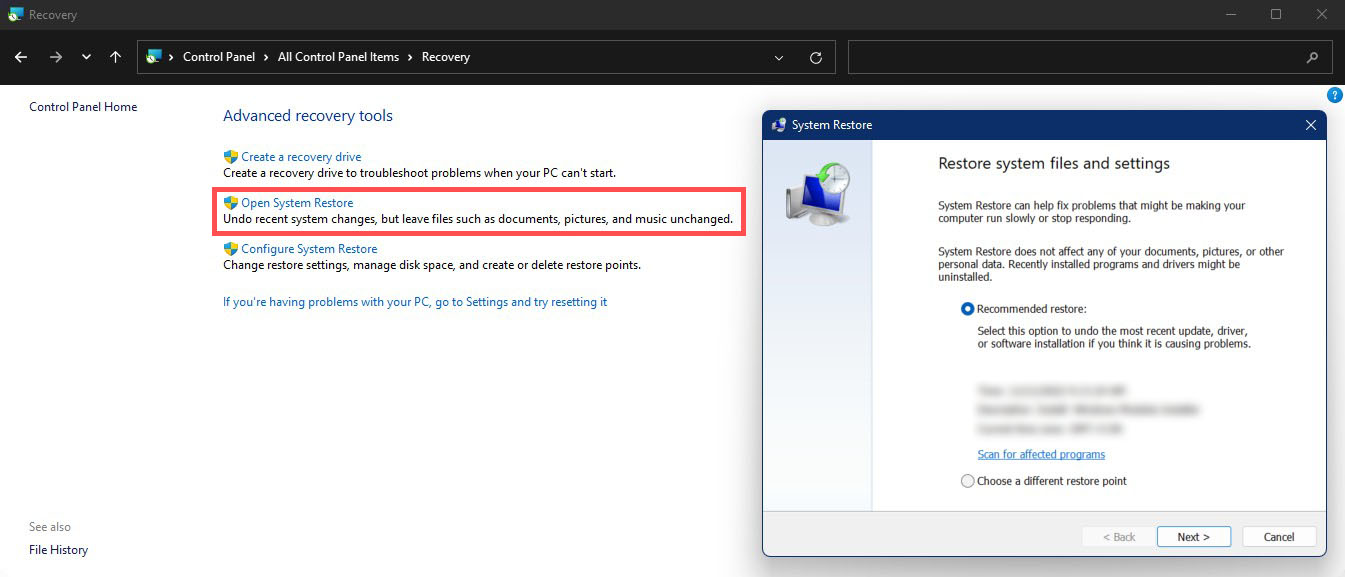This screenshot has height=577, width=1345.
Task: Go forward using the Forward arrow
Action: pyautogui.click(x=56, y=57)
